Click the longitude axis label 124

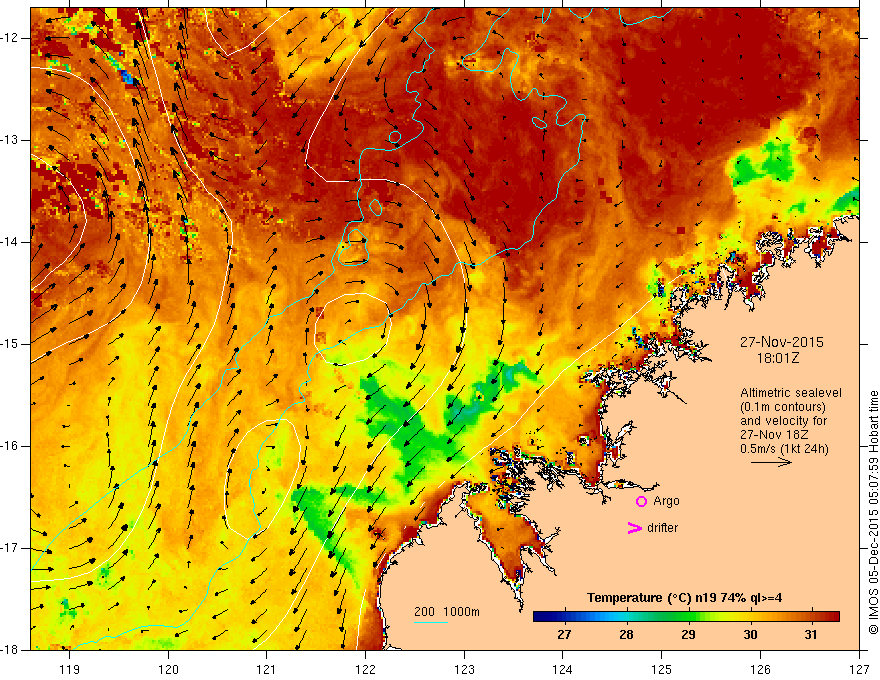563,669
